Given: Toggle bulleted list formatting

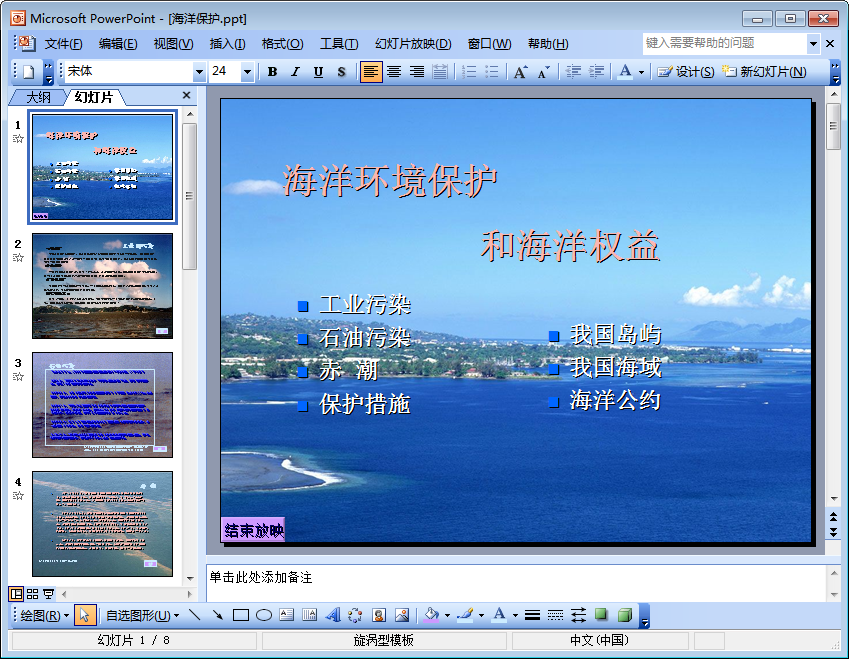Looking at the screenshot, I should pos(492,71).
